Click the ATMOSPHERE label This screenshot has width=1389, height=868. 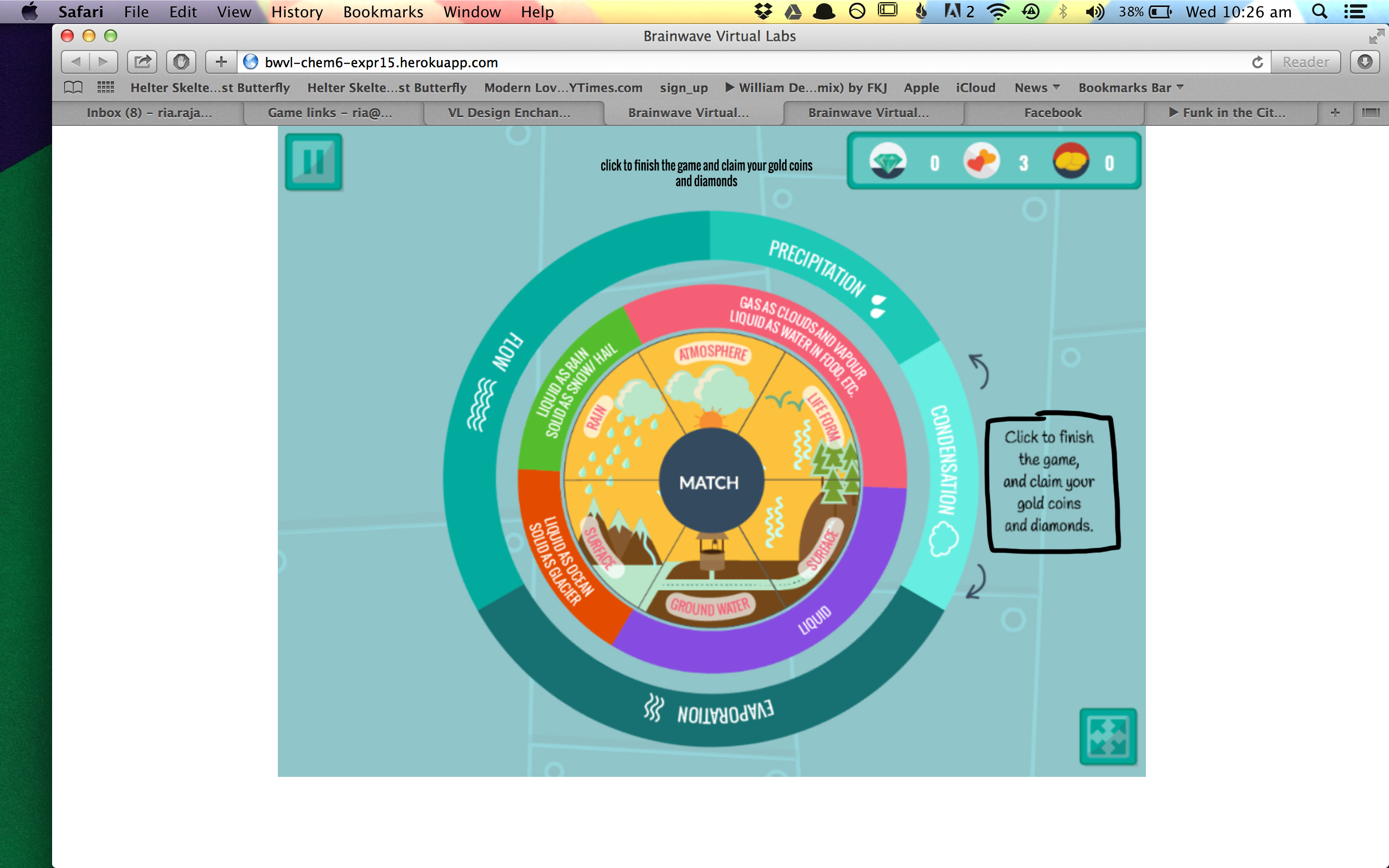pyautogui.click(x=712, y=353)
